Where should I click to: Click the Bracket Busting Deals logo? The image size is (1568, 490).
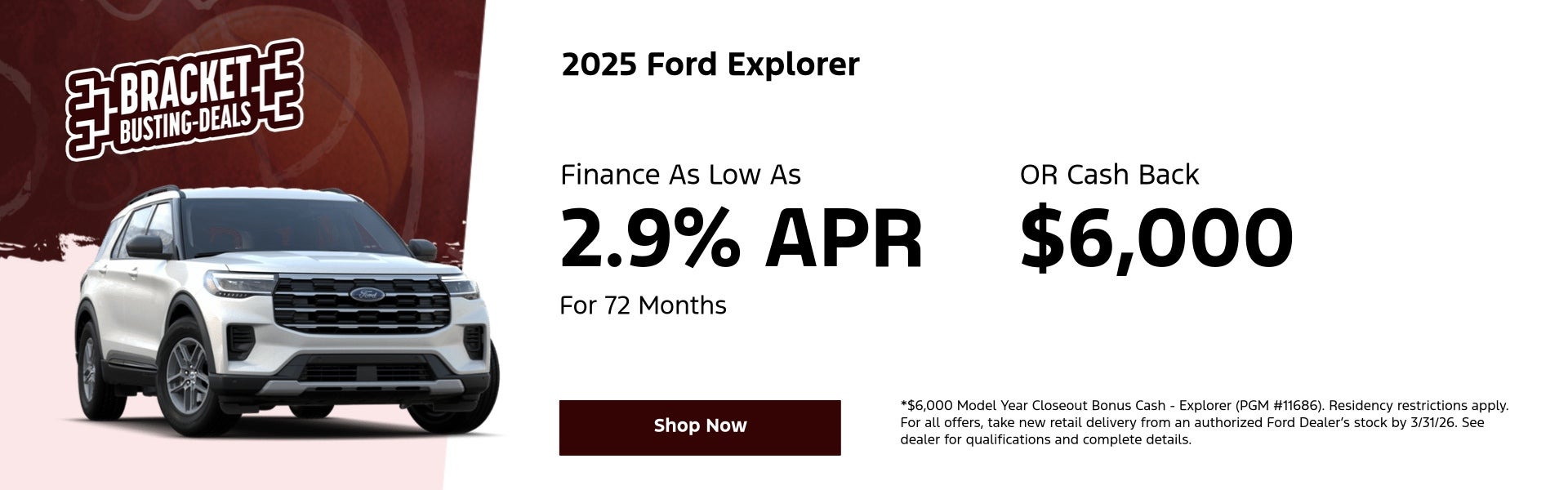coord(184,104)
